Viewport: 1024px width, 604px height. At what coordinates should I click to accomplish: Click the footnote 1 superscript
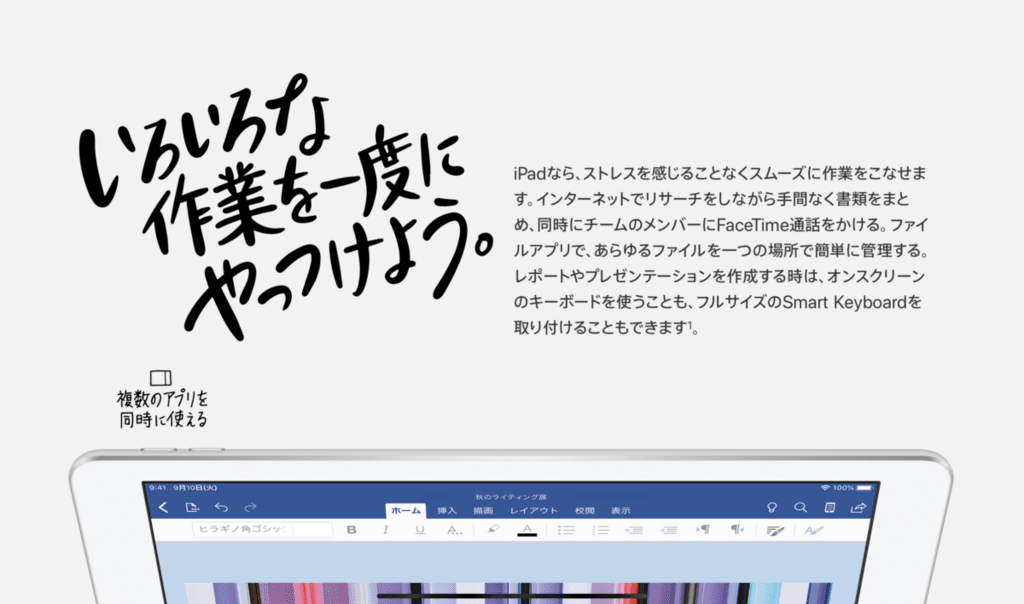688,324
